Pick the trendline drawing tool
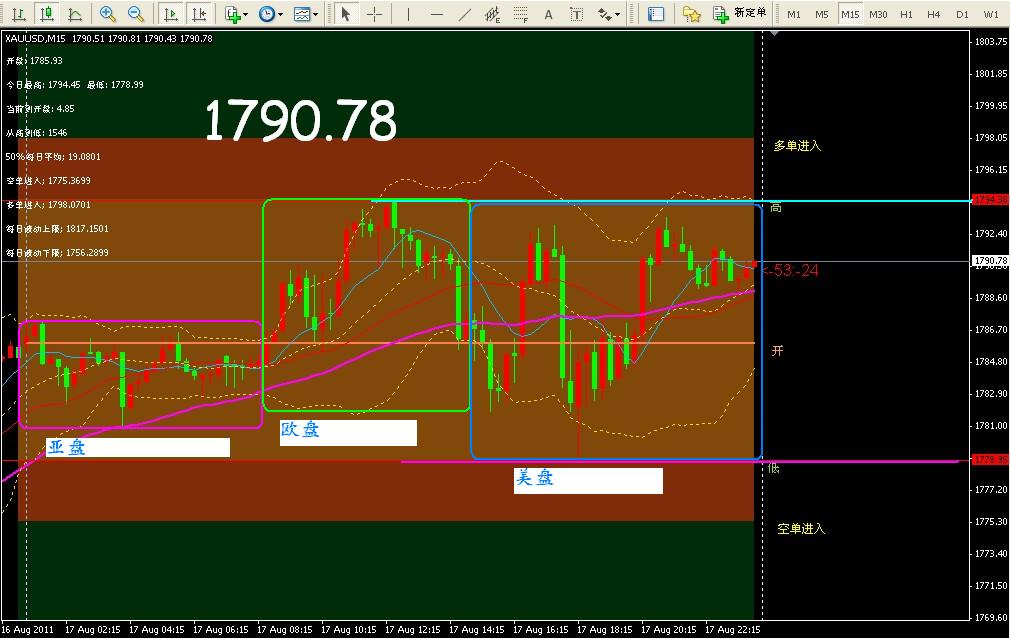Image resolution: width=1010 pixels, height=638 pixels. pyautogui.click(x=464, y=14)
